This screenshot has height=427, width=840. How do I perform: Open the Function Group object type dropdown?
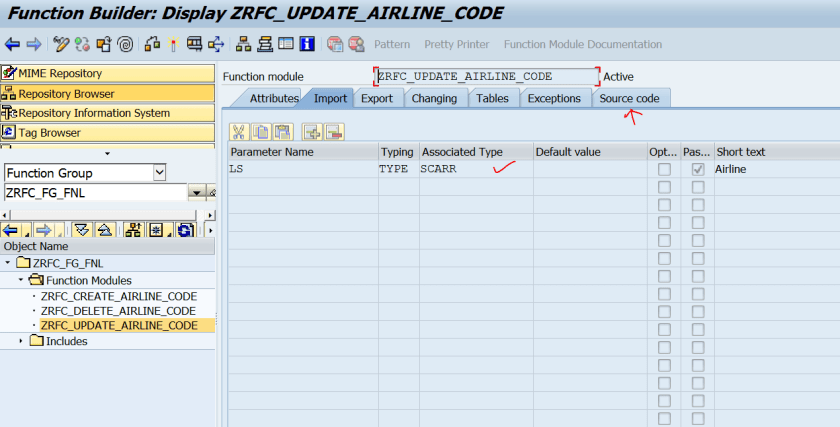pos(160,173)
